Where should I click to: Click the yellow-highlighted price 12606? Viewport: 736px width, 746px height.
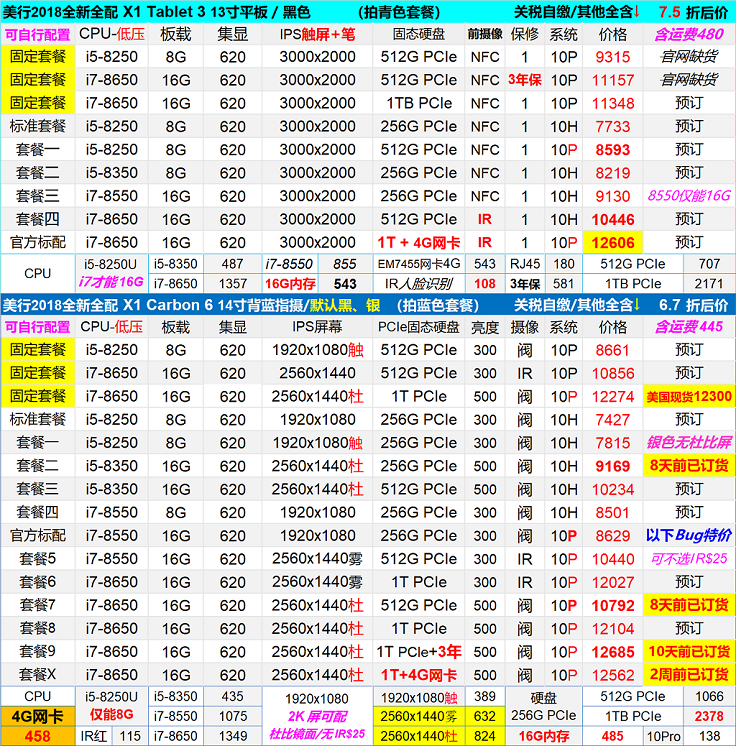613,243
